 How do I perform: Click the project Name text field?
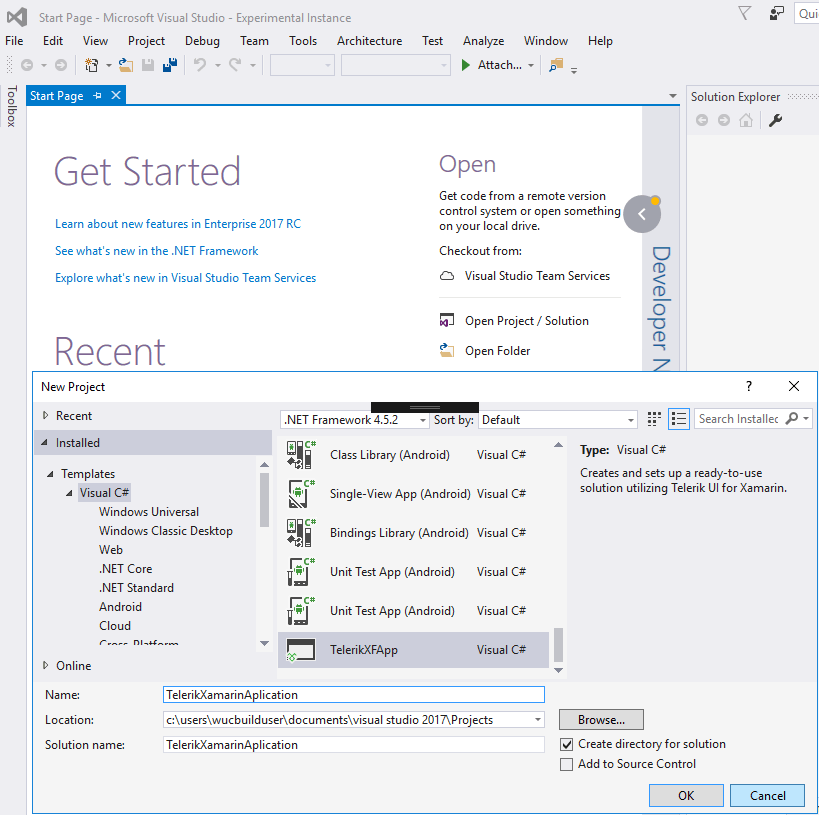click(x=354, y=694)
